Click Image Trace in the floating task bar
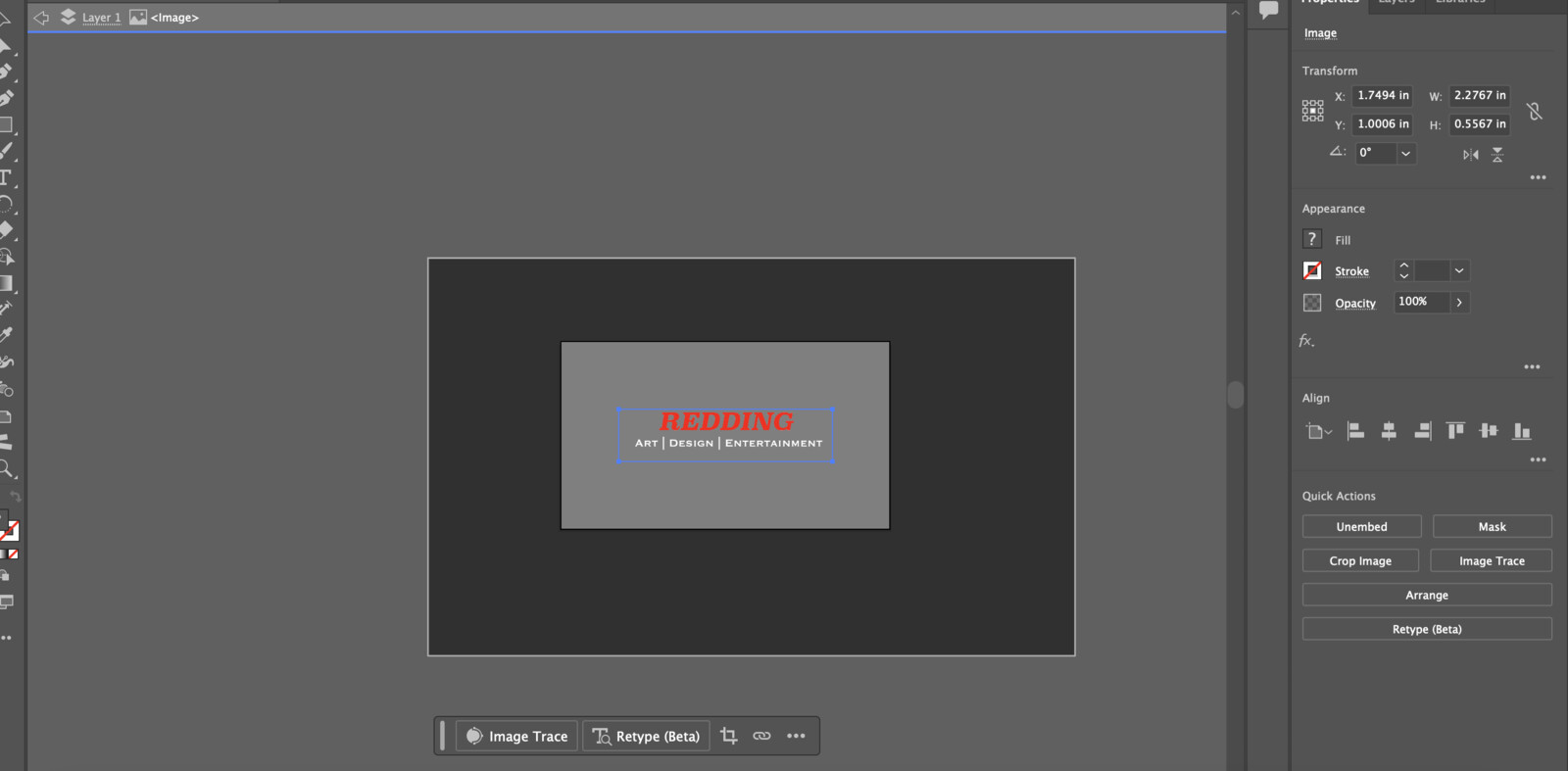The height and width of the screenshot is (771, 1568). [516, 736]
